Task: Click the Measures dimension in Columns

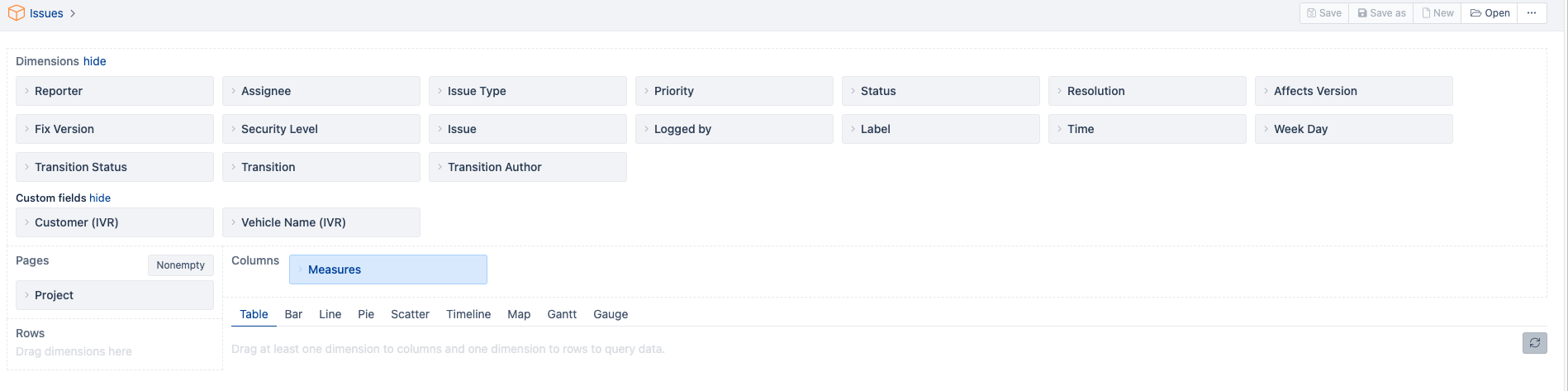Action: (388, 269)
